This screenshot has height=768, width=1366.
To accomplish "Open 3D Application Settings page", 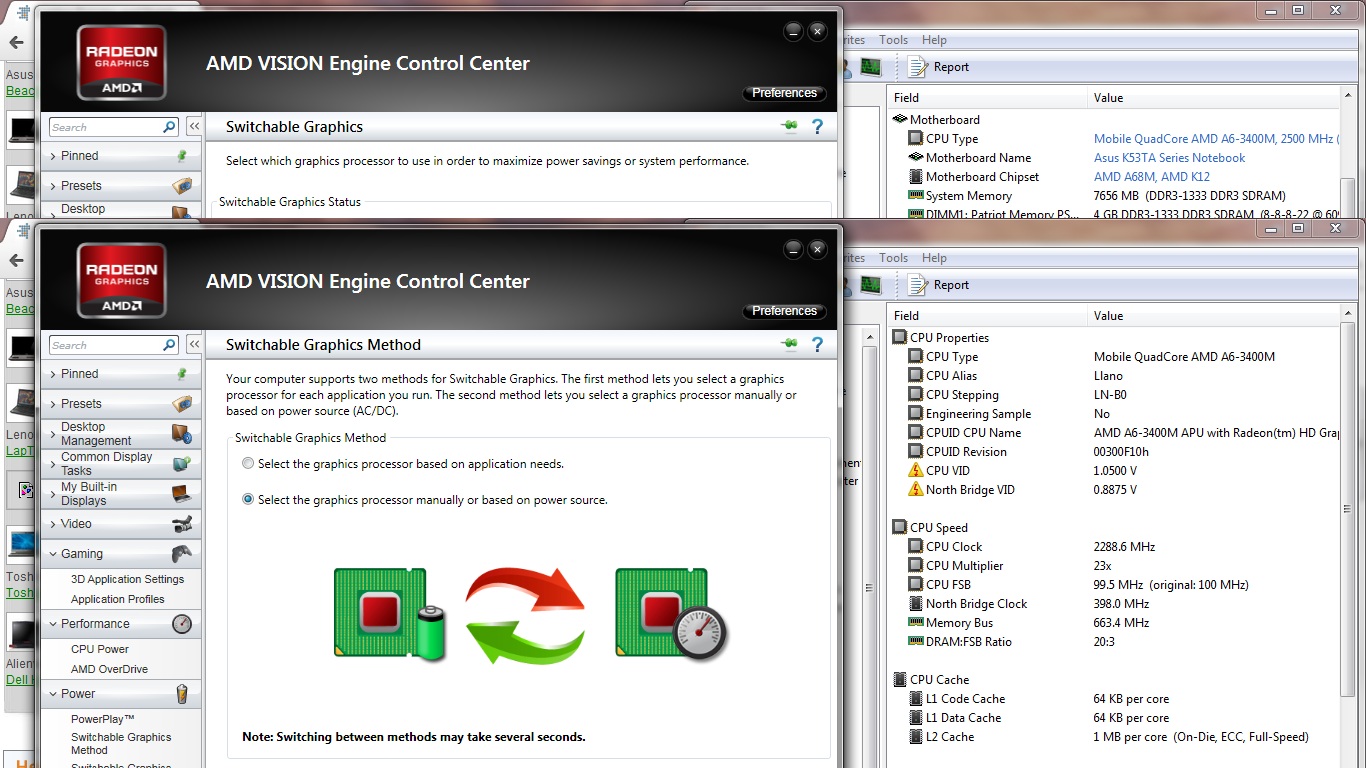I will [127, 579].
